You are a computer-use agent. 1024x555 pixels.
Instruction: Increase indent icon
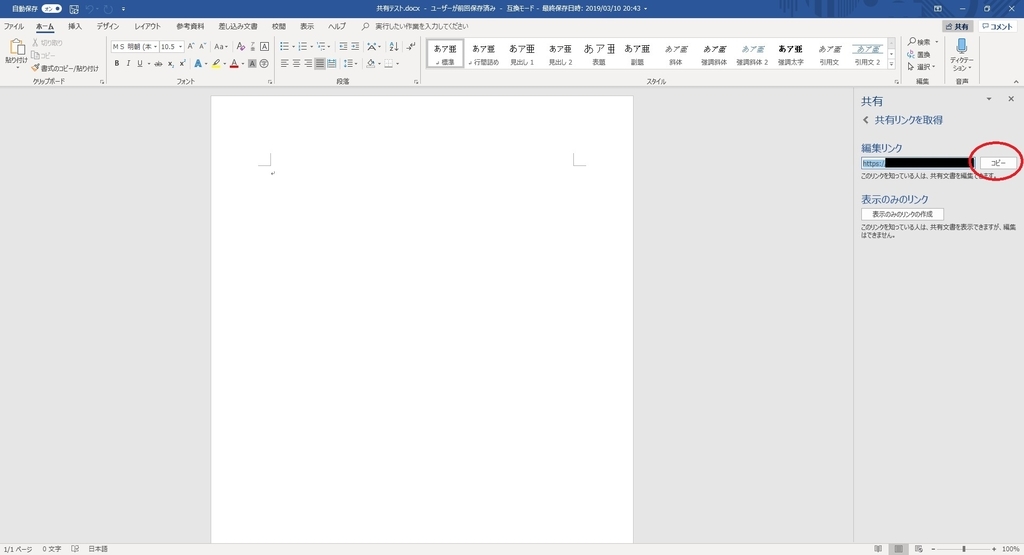tap(355, 46)
